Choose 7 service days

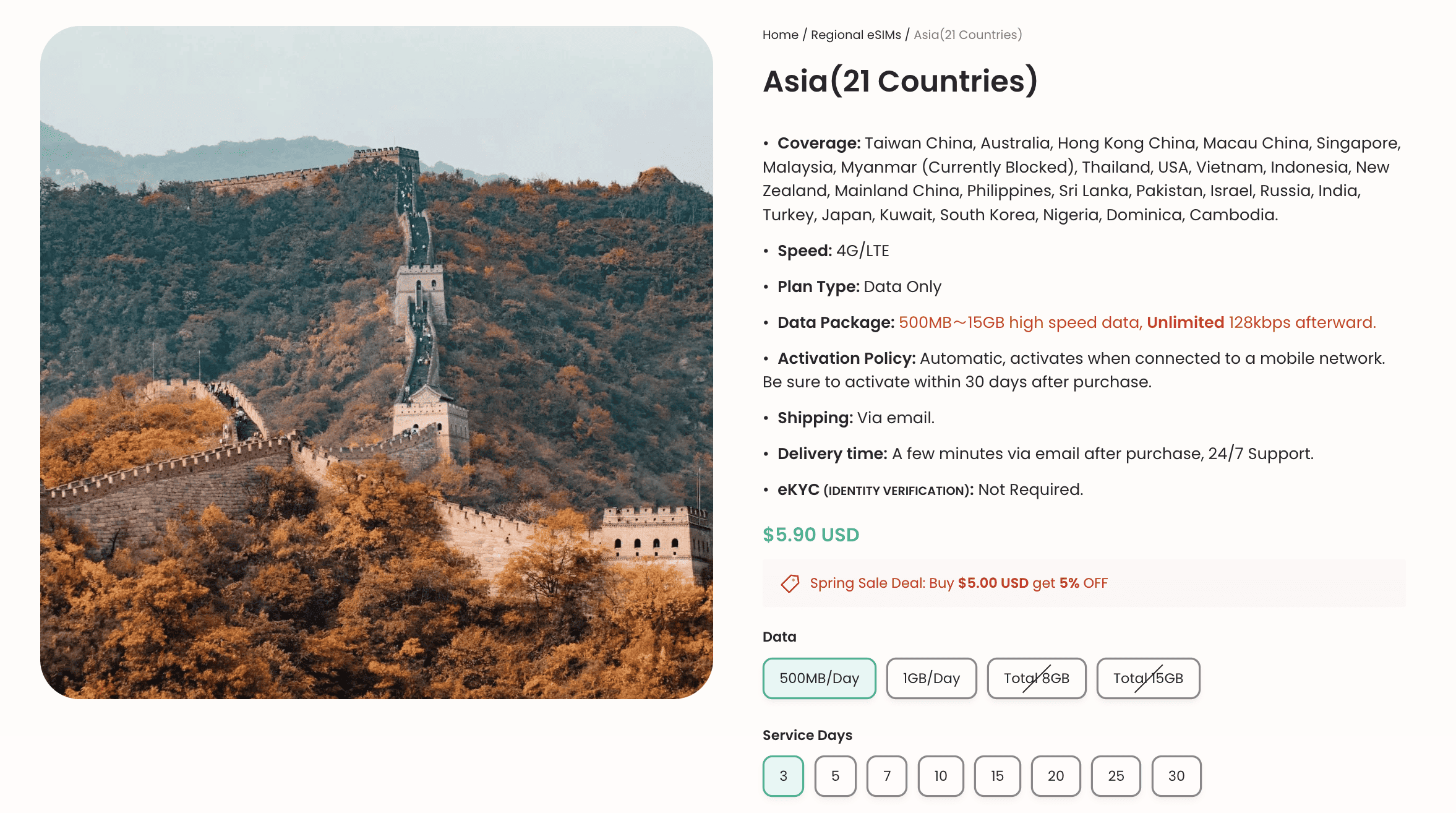[x=888, y=776]
